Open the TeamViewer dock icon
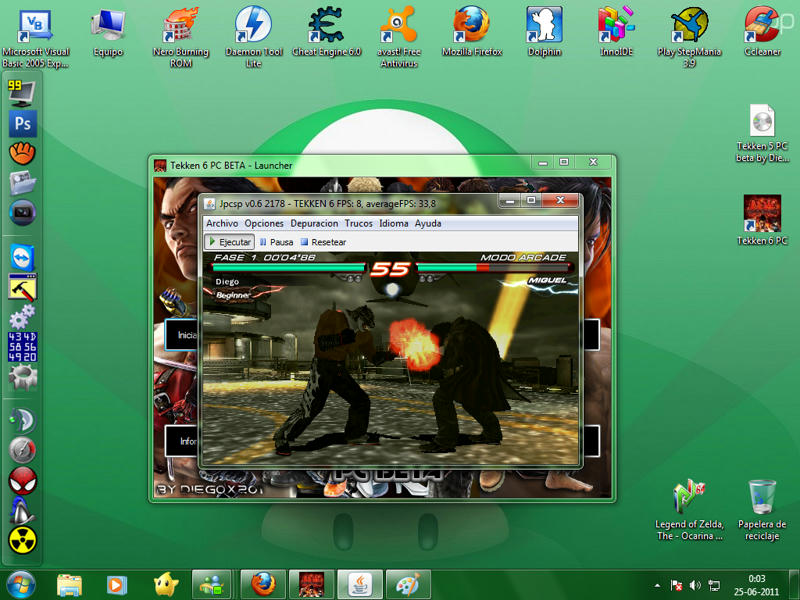This screenshot has width=800, height=600. [22, 258]
